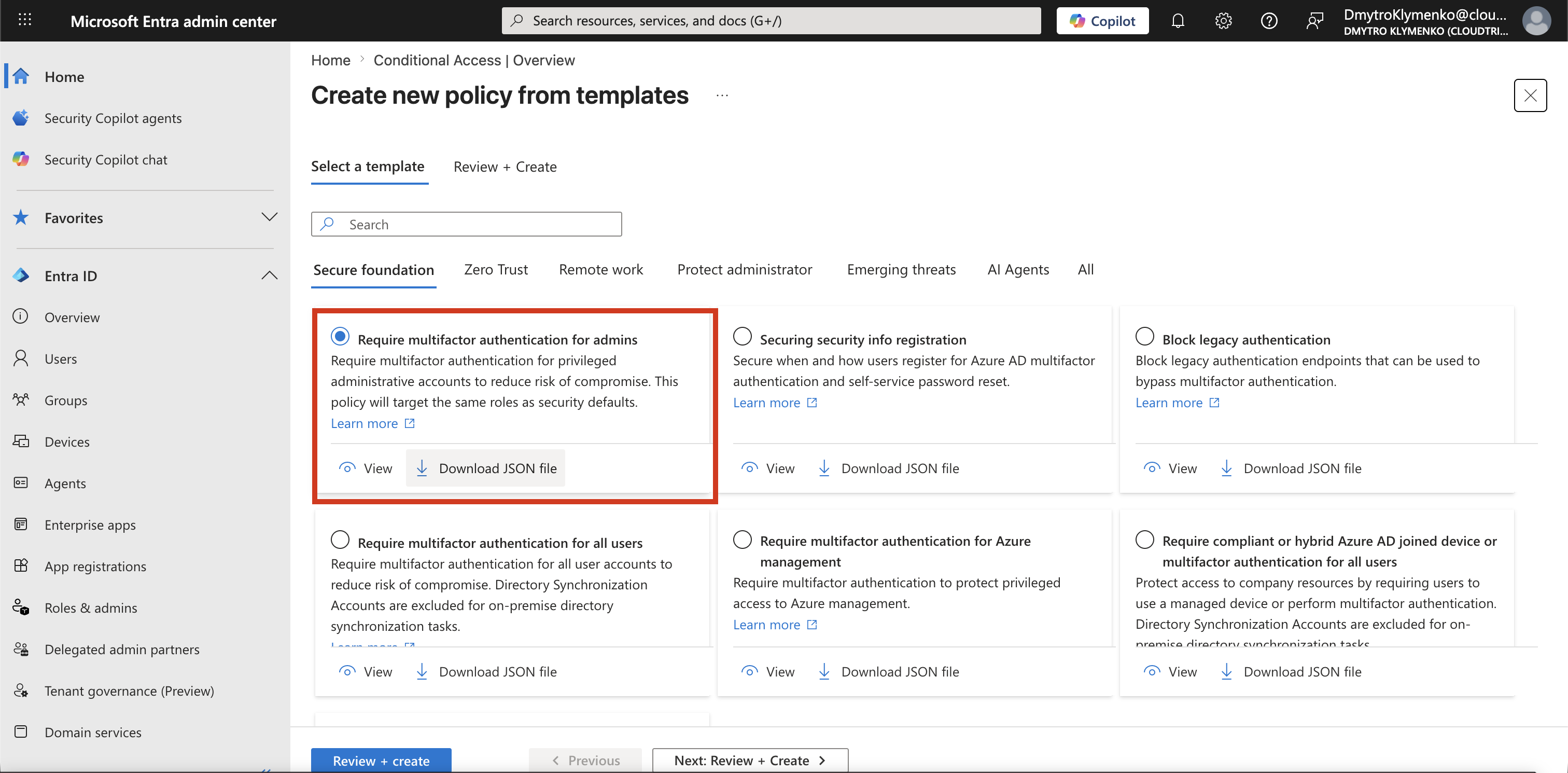Select compliant or hybrid joined device radio

pyautogui.click(x=1144, y=540)
